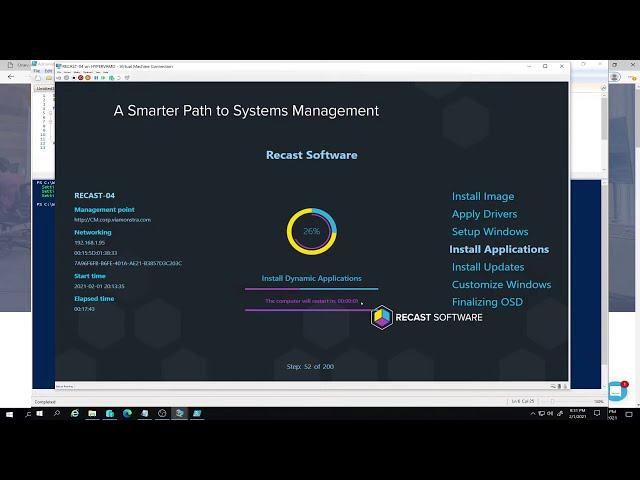This screenshot has width=640, height=480.
Task: Click the IP address '192.168.1.95'
Action: click(89, 242)
